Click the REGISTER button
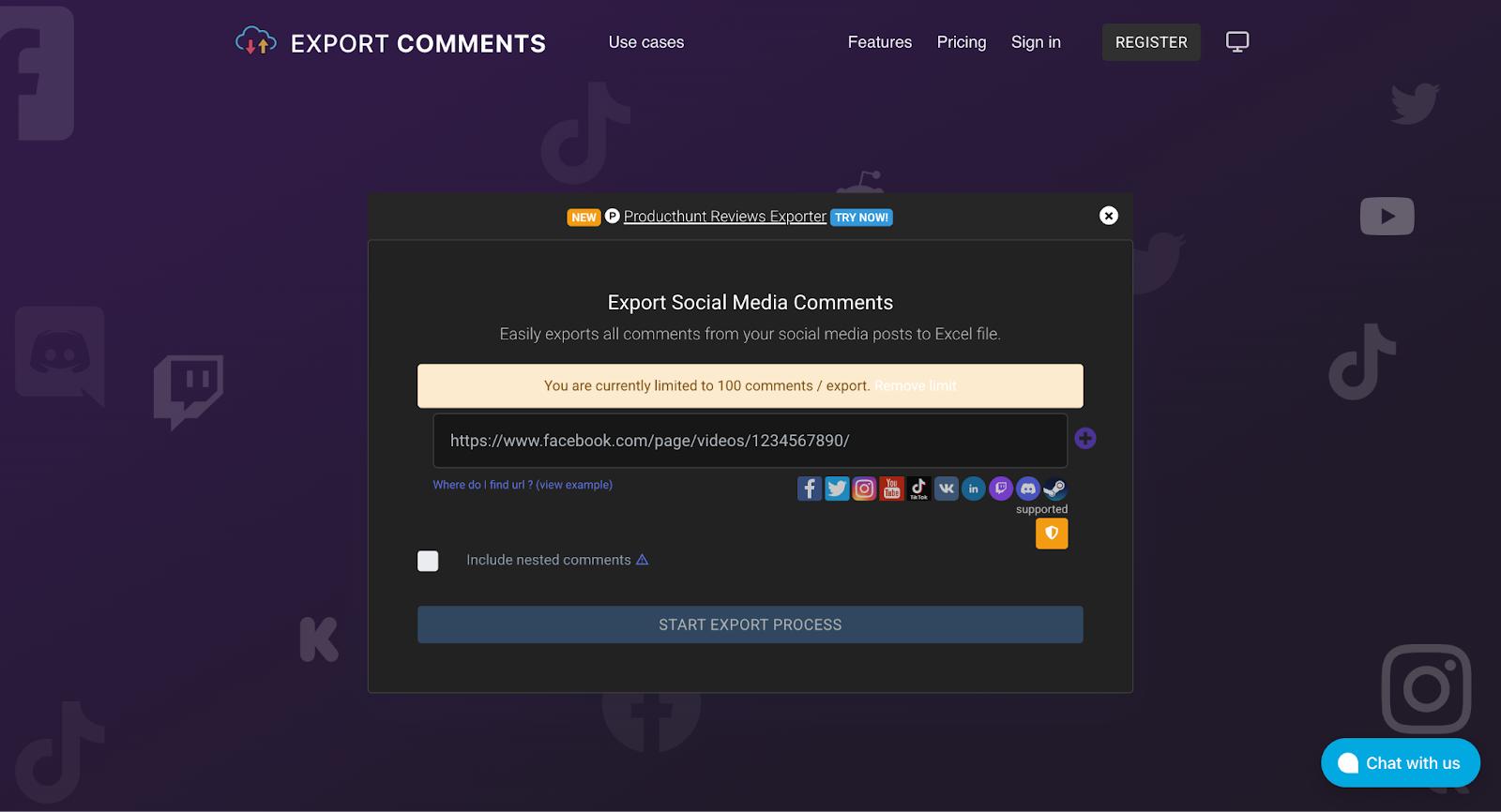1501x812 pixels. coord(1151,42)
